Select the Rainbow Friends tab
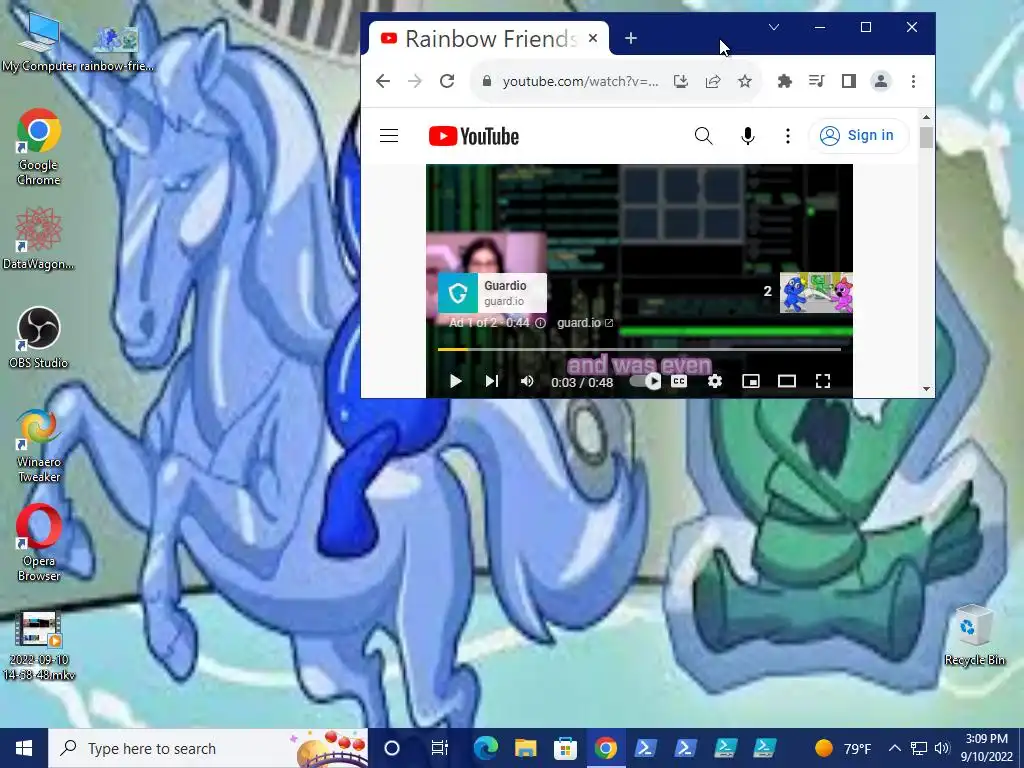Viewport: 1024px width, 768px height. 489,39
